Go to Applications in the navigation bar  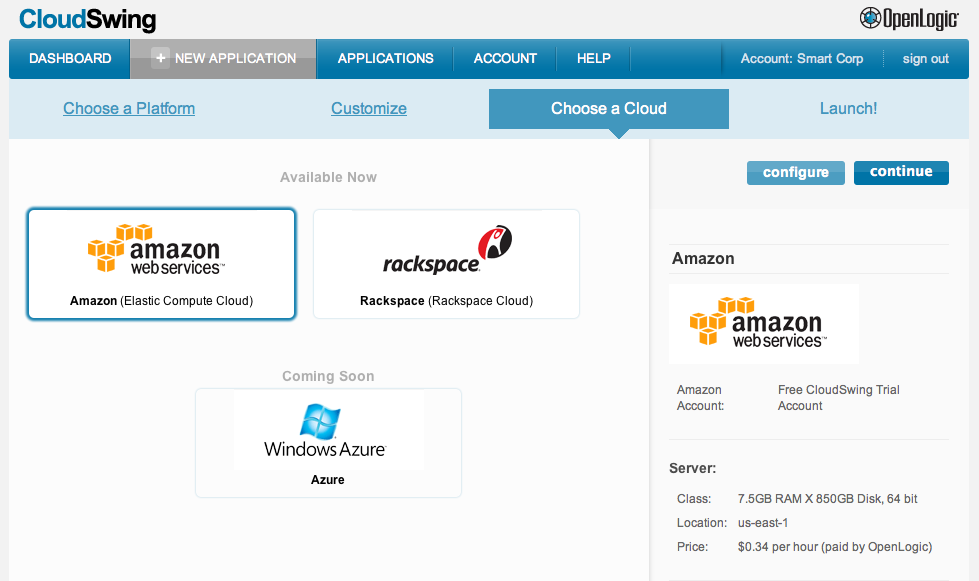385,59
